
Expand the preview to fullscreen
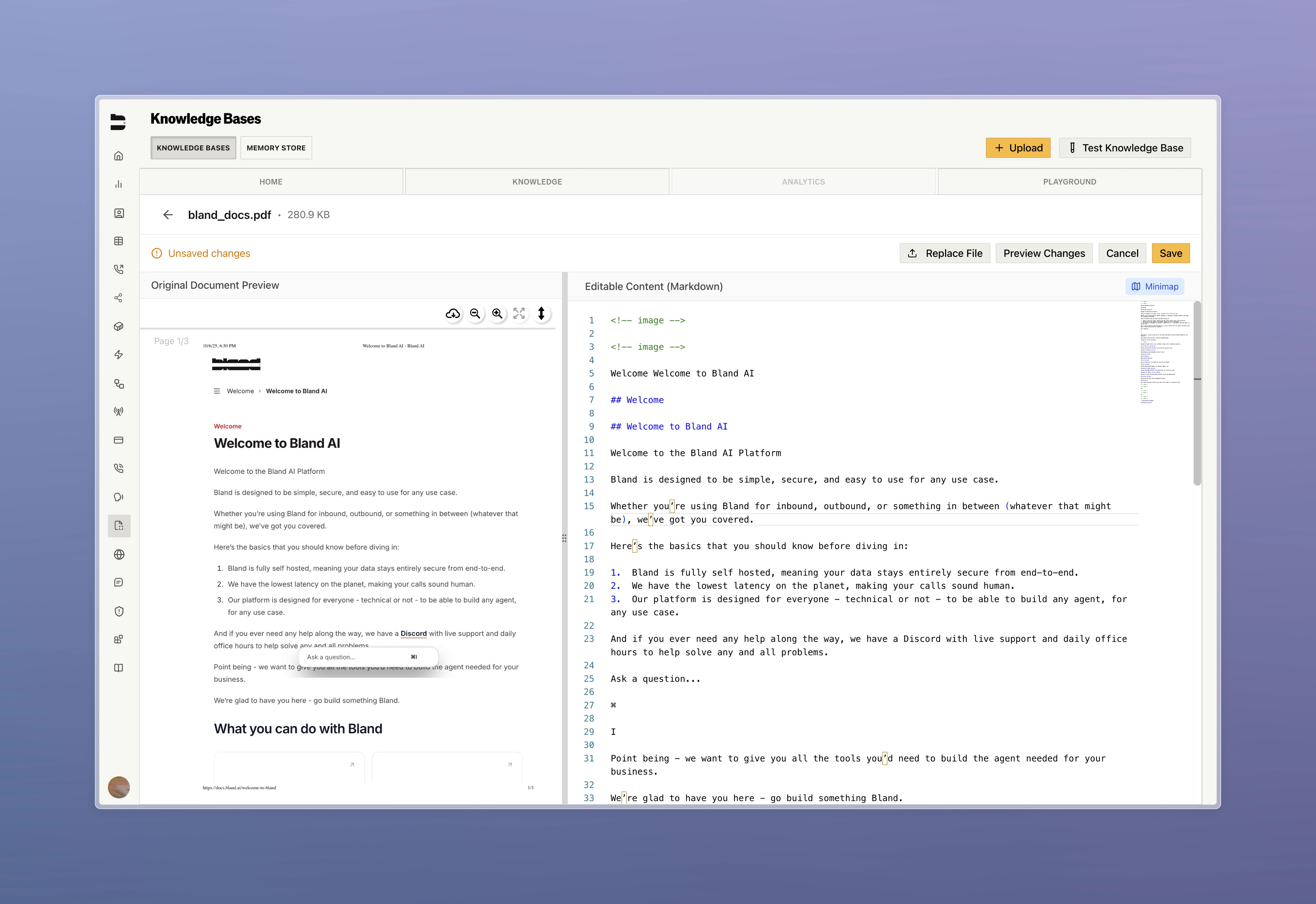[519, 314]
